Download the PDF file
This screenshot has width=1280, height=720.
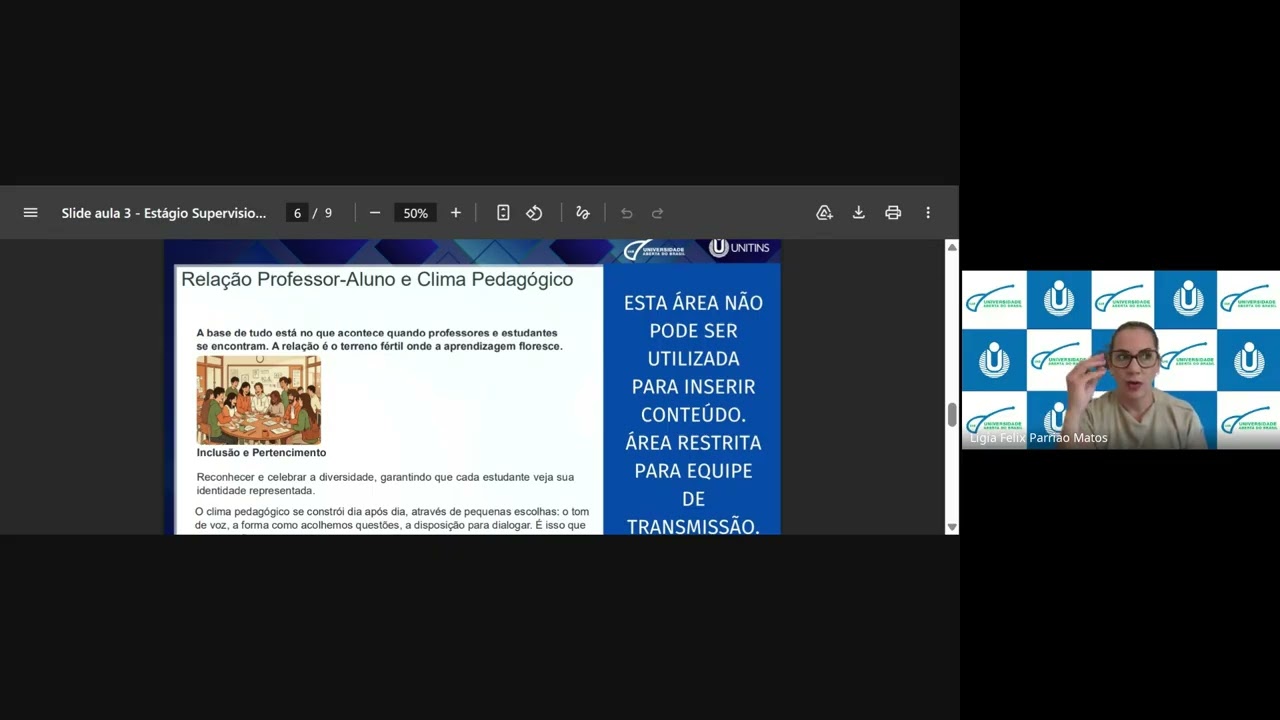(x=858, y=213)
